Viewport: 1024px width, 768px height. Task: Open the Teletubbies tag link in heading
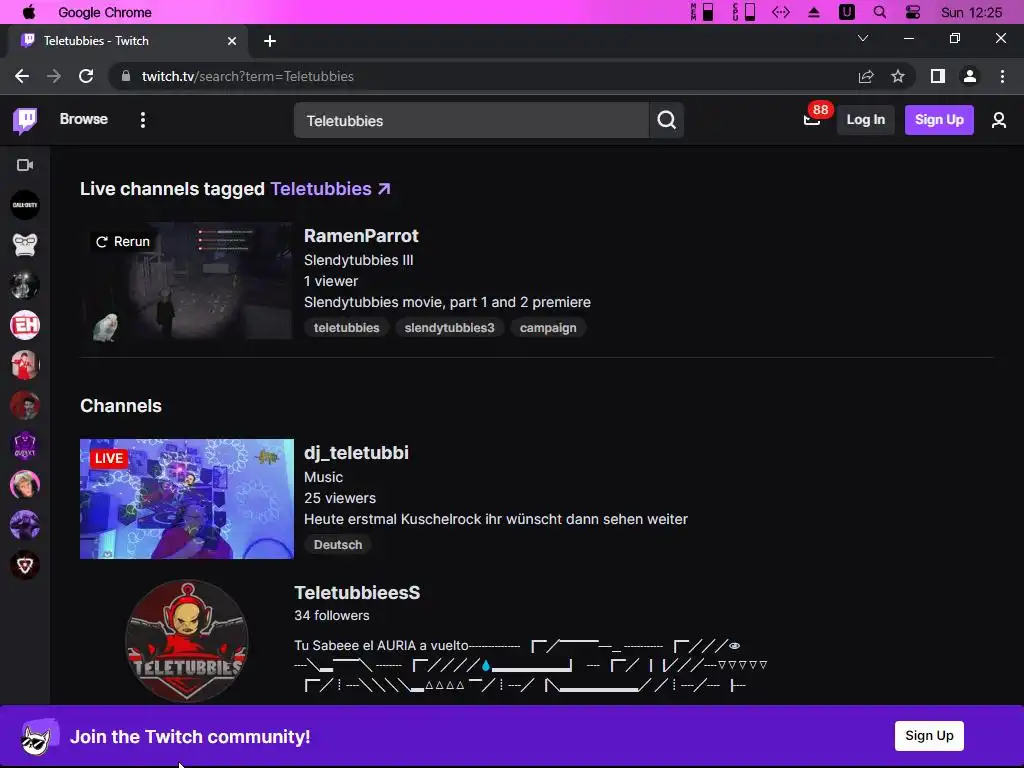click(330, 189)
